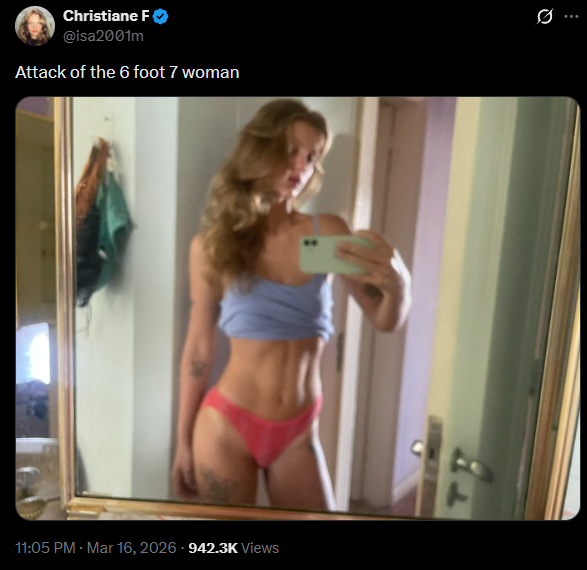Screen dimensions: 587x570
Task: Open Christiane F's profile avatar
Action: tap(35, 26)
